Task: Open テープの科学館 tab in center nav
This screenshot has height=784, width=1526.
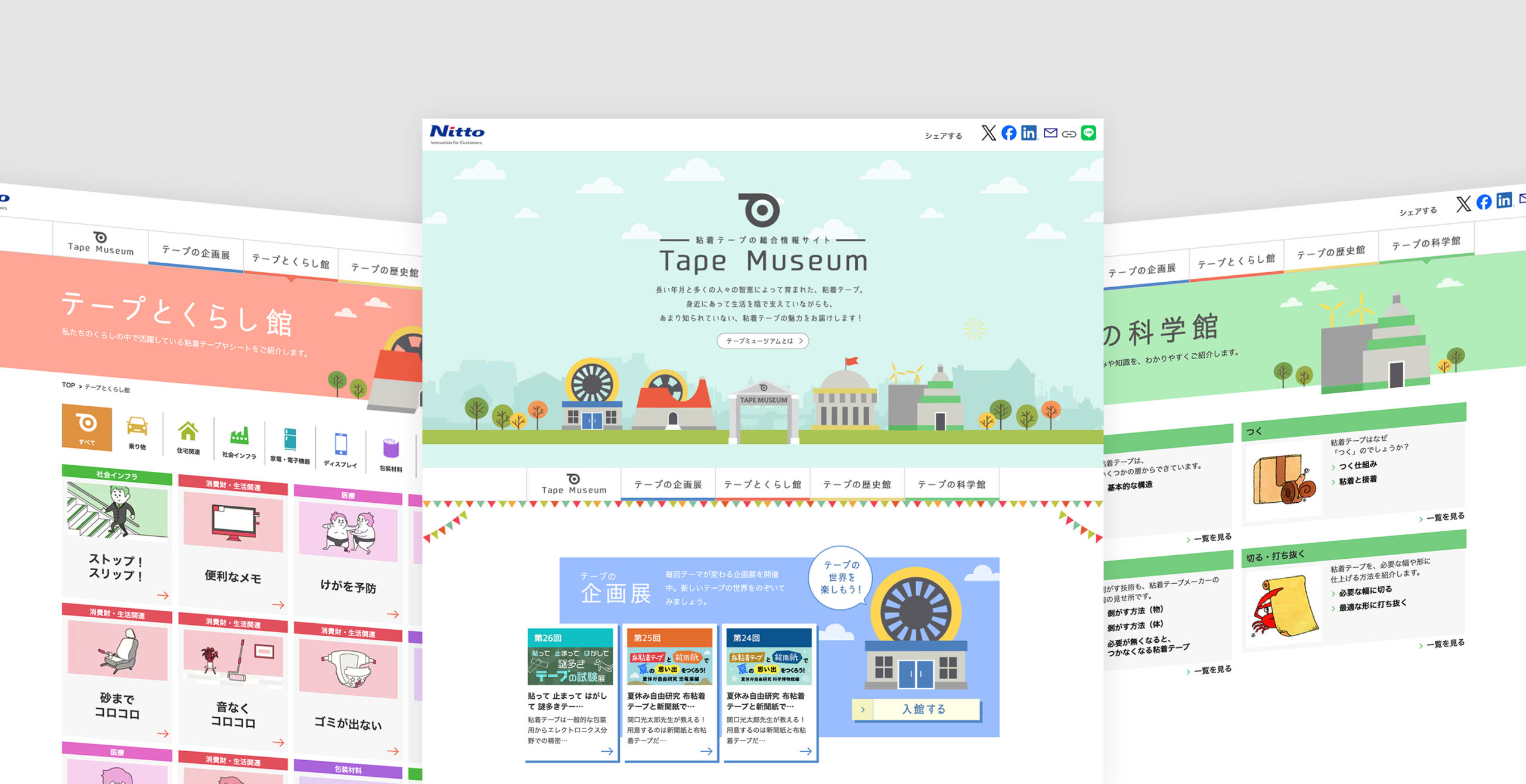Action: coord(951,484)
